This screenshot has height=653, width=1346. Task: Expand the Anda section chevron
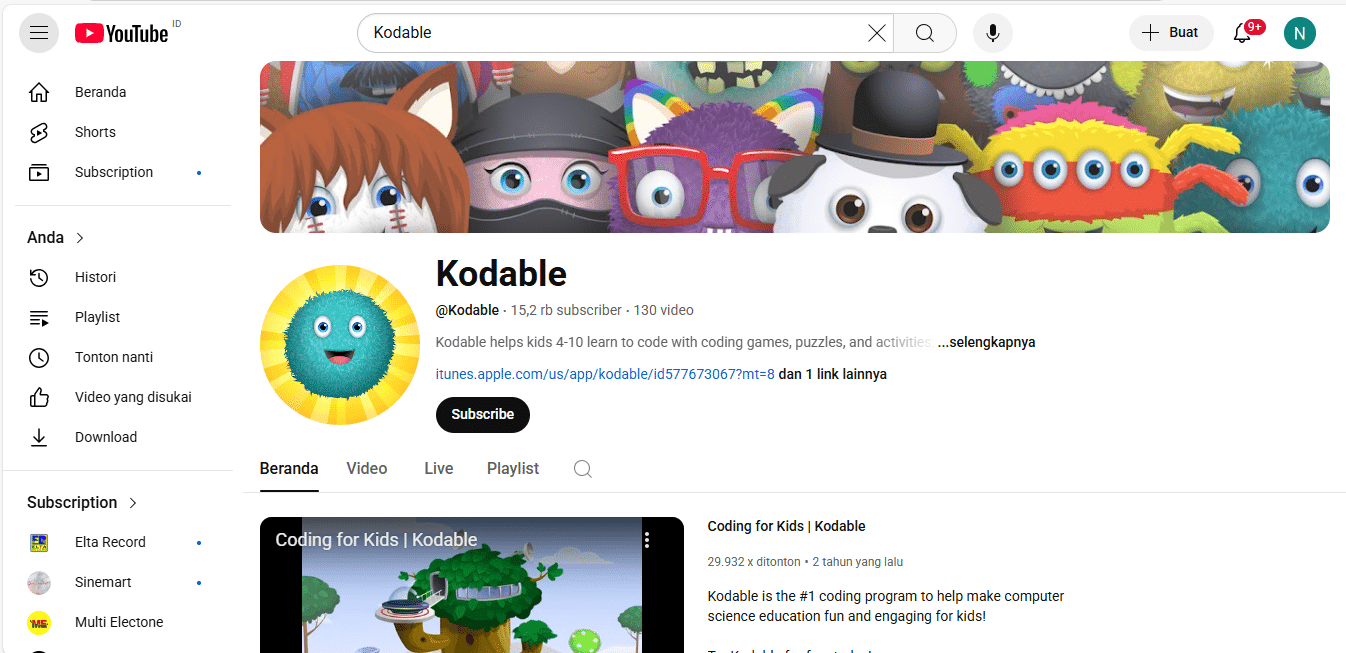(80, 238)
